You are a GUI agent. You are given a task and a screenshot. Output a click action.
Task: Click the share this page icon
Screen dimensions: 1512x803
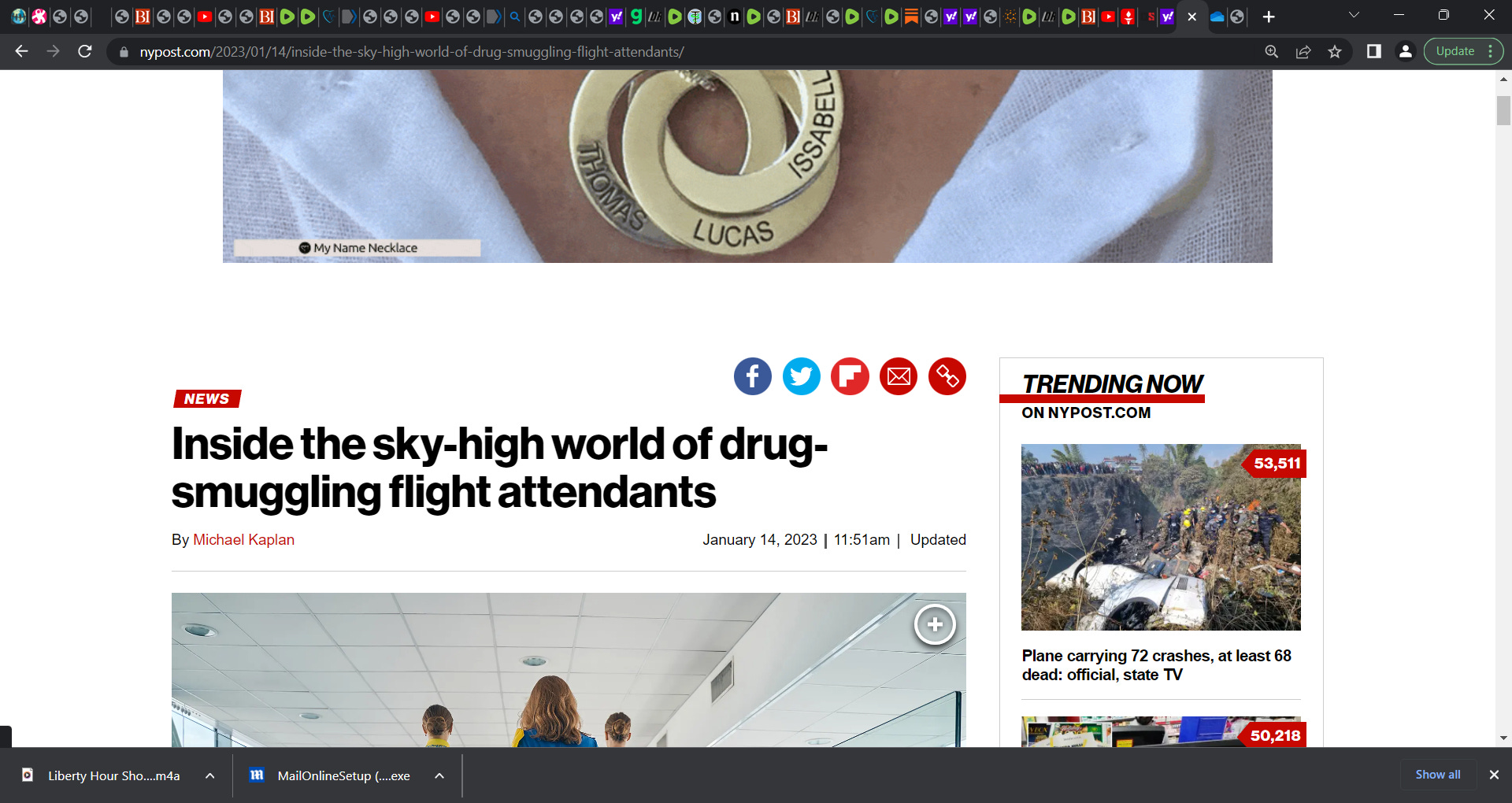tap(1303, 51)
